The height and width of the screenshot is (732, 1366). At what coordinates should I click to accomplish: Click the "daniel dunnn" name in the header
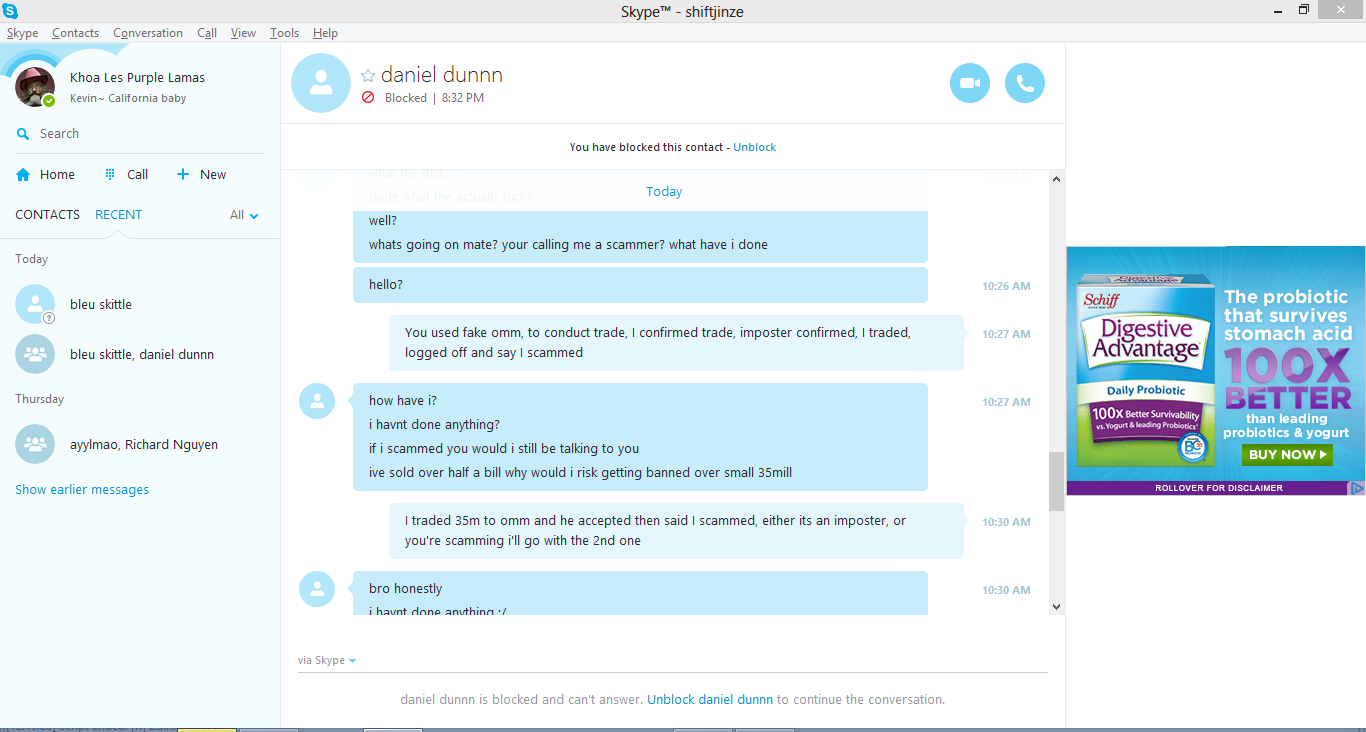(x=442, y=75)
